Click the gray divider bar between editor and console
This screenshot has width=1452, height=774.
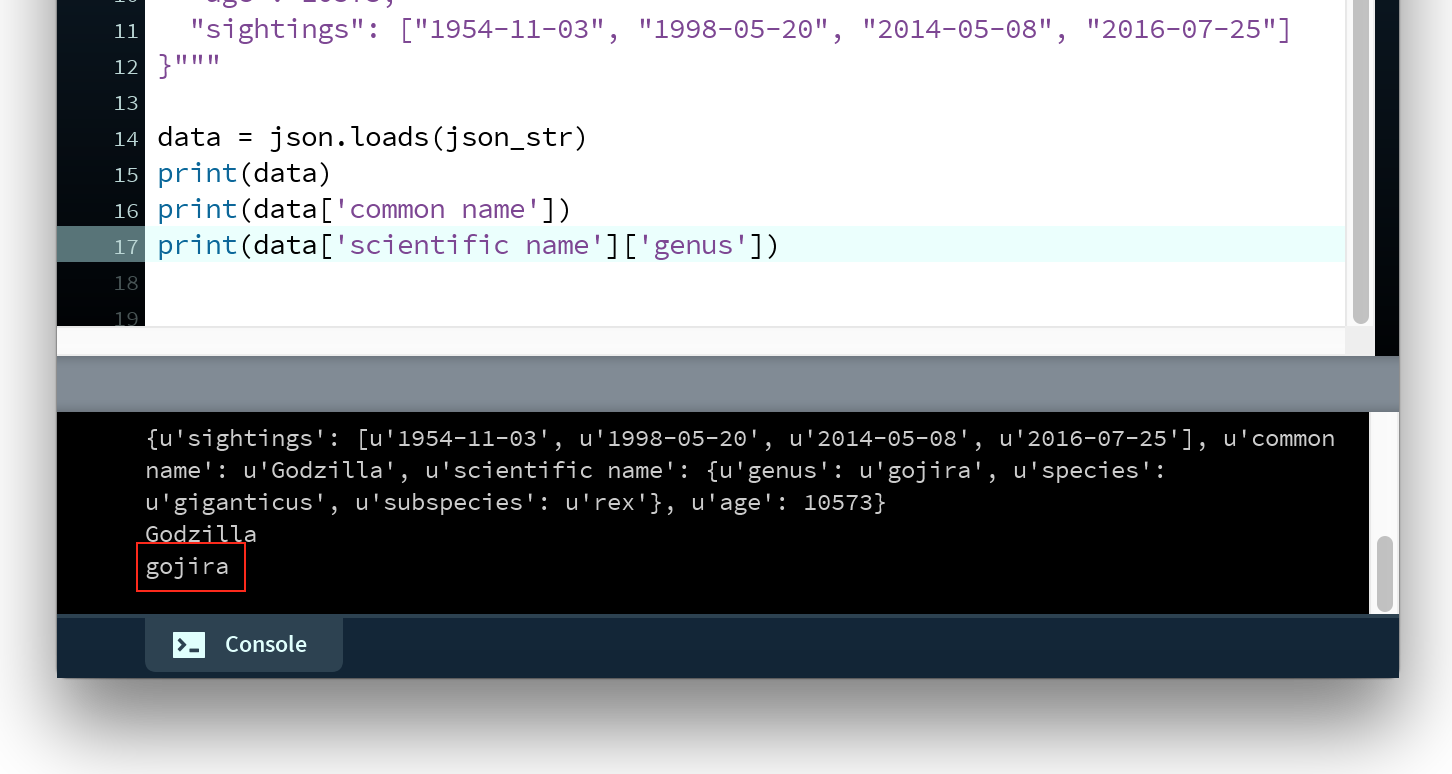[x=727, y=384]
